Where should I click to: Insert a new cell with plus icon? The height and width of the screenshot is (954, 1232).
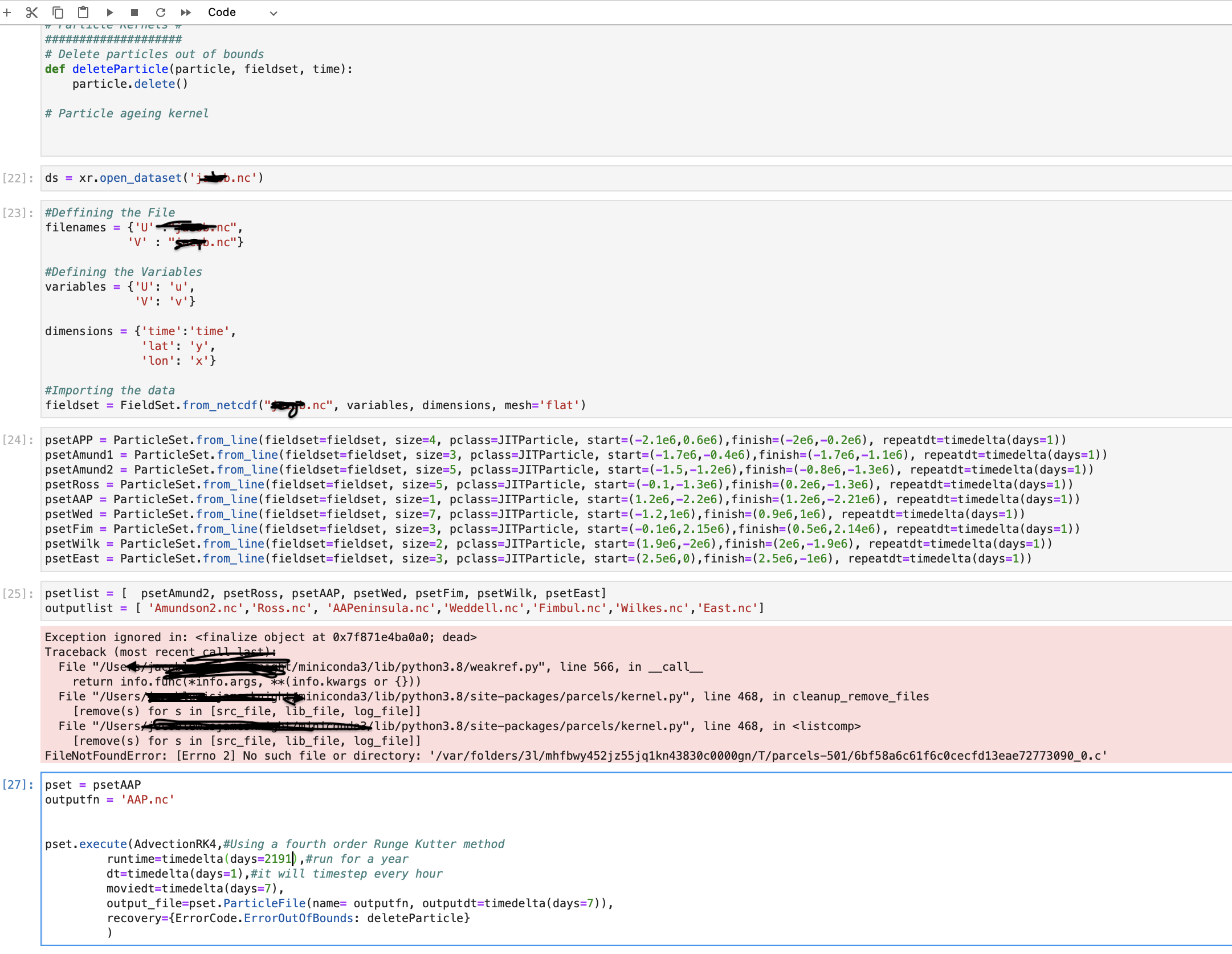pos(7,13)
